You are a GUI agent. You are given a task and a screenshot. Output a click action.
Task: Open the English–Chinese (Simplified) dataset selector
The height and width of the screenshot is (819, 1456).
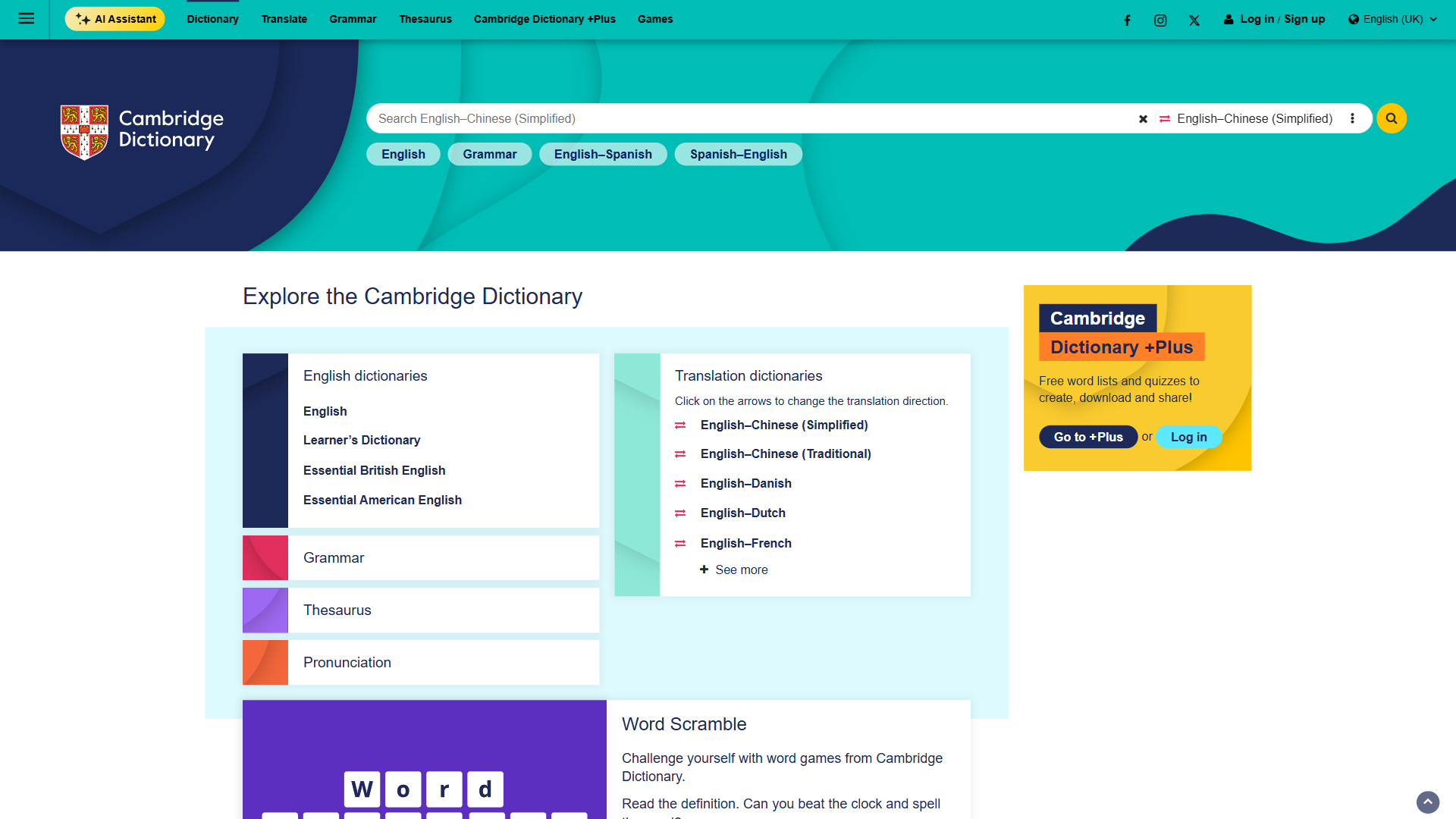coord(1254,118)
